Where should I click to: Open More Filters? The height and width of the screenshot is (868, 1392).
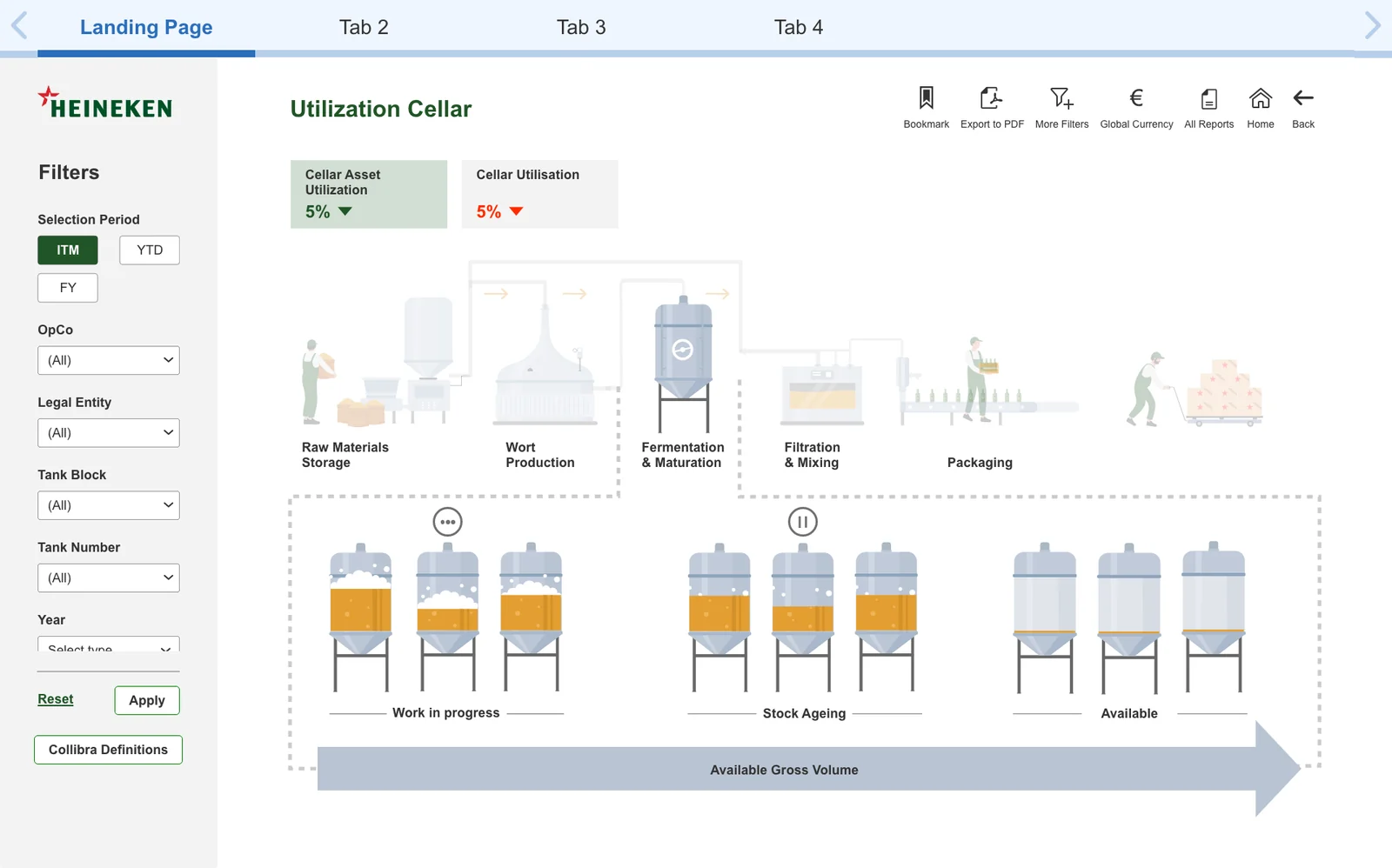pyautogui.click(x=1061, y=97)
